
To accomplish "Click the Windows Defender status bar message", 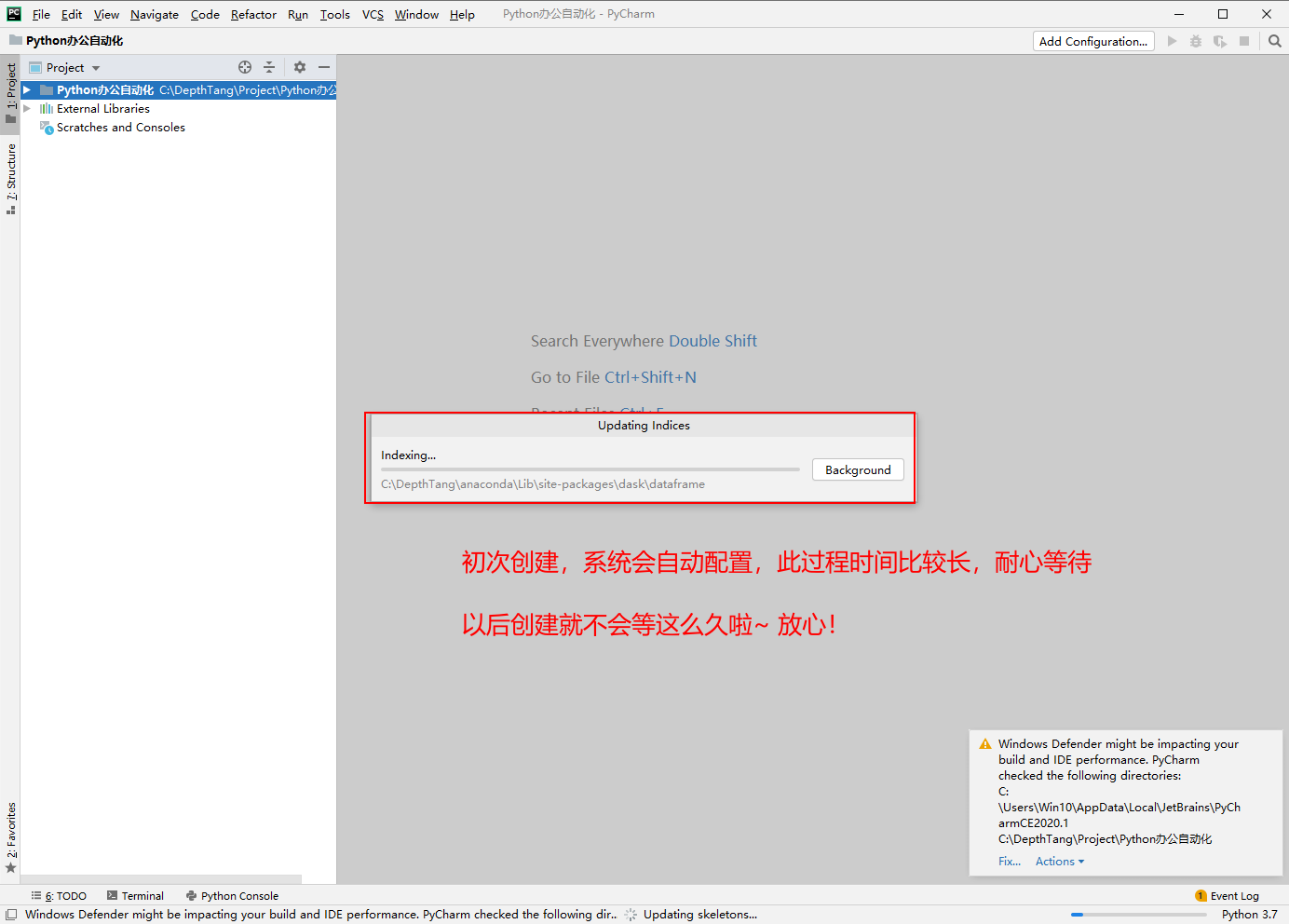I will click(x=320, y=915).
